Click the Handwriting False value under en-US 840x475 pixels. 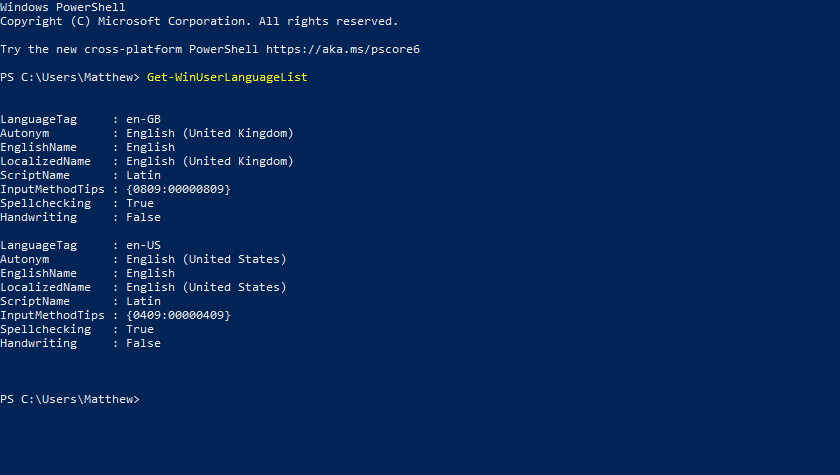pos(143,343)
